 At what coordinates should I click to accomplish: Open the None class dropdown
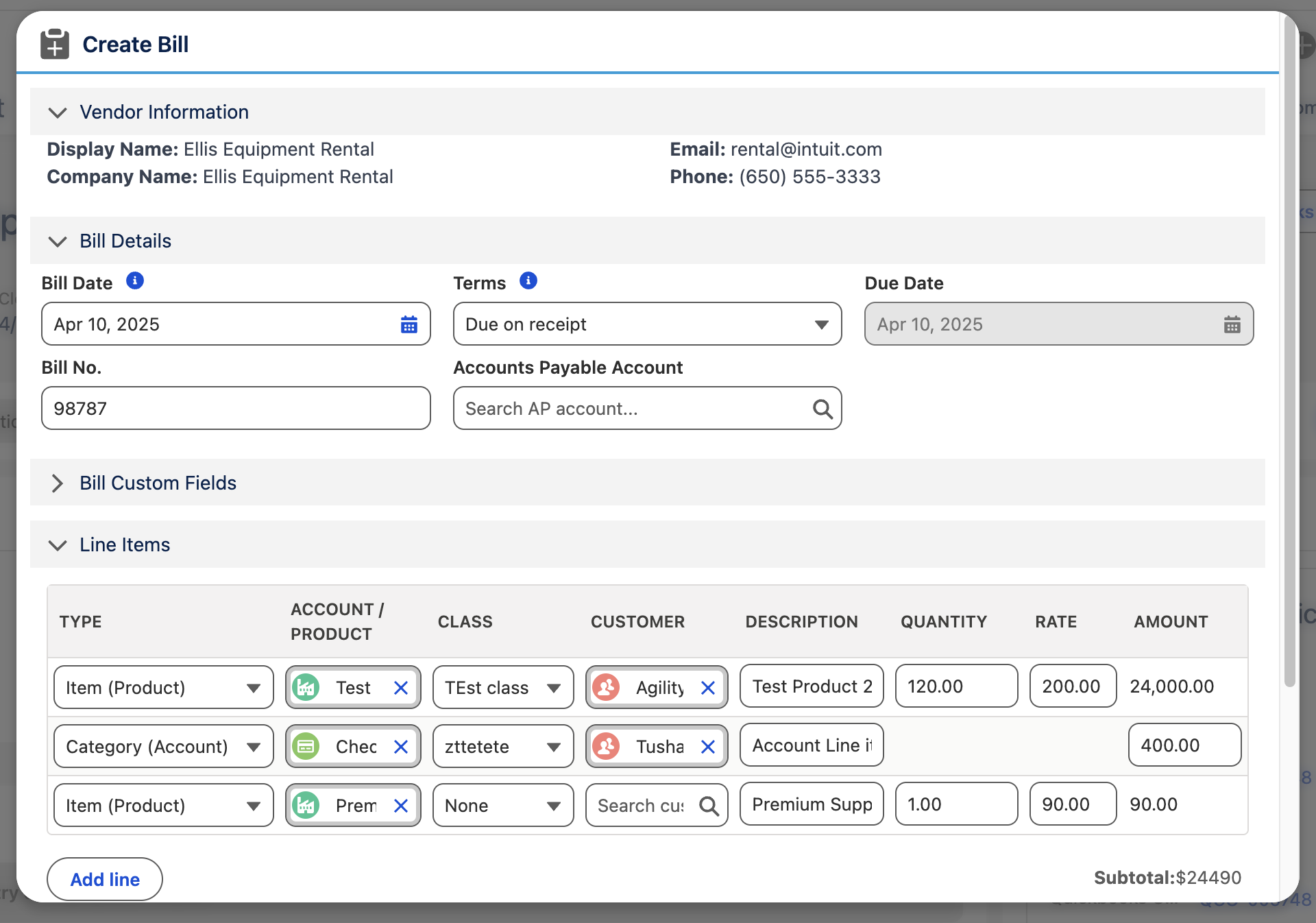503,806
